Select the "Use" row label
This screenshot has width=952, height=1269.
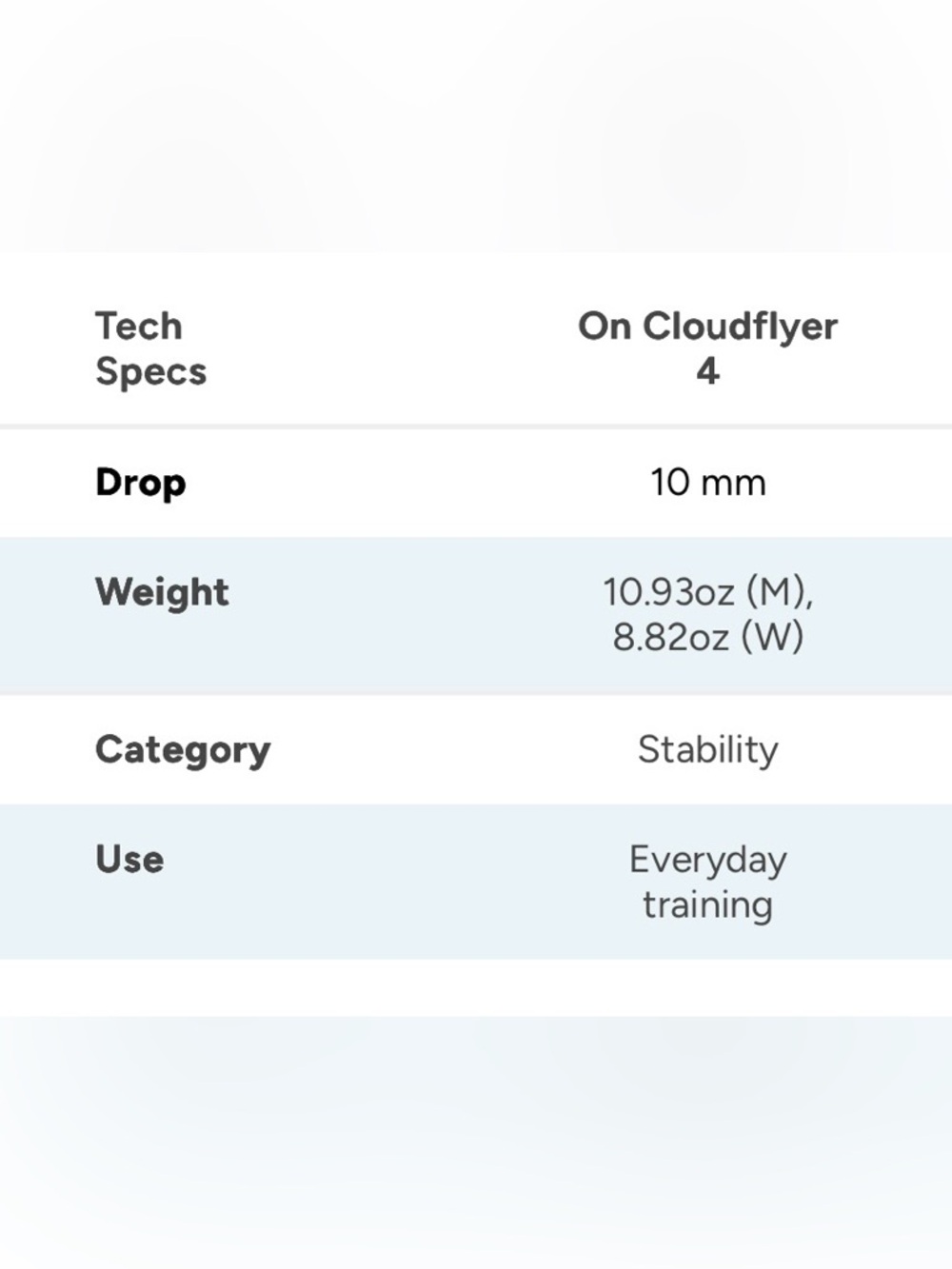pyautogui.click(x=129, y=860)
